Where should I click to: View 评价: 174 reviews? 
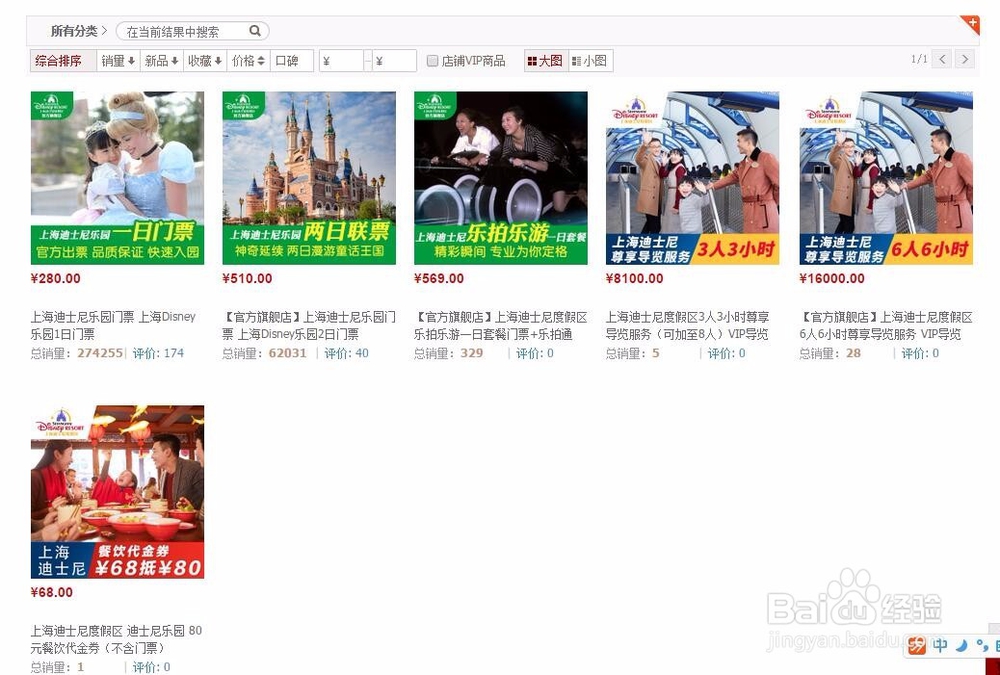click(158, 353)
